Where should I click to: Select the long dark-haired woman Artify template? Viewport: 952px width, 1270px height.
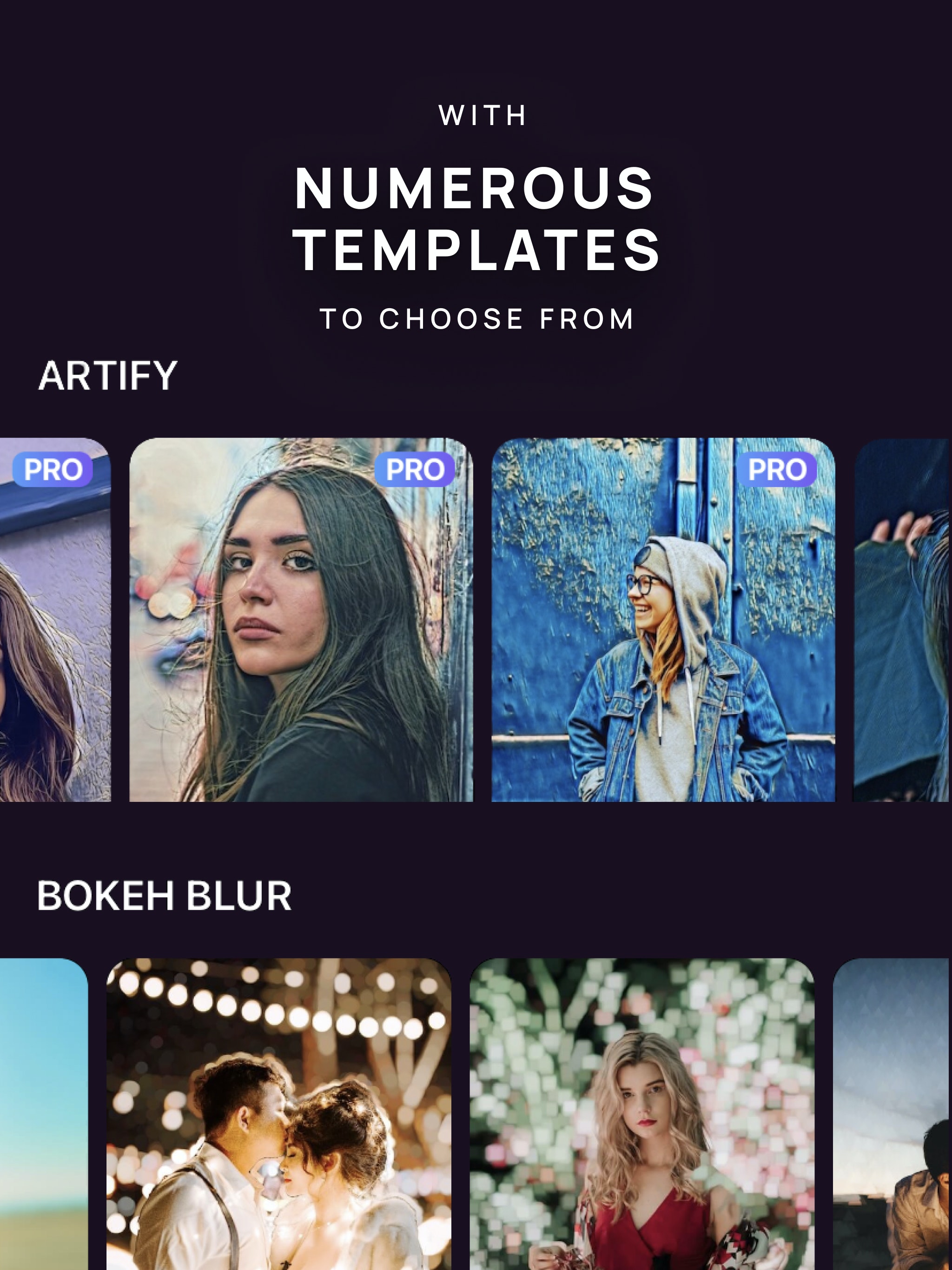tap(301, 620)
